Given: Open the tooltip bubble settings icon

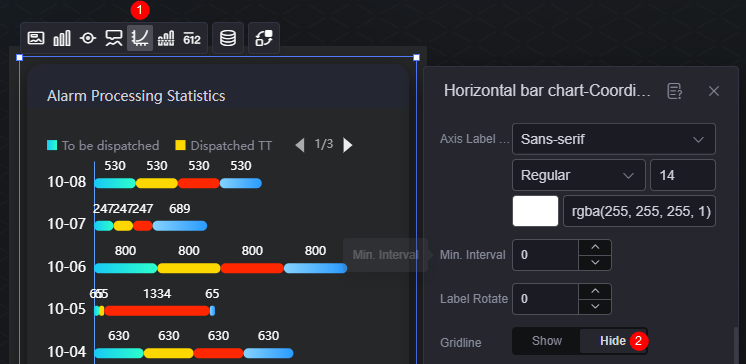Looking at the screenshot, I should pyautogui.click(x=114, y=38).
